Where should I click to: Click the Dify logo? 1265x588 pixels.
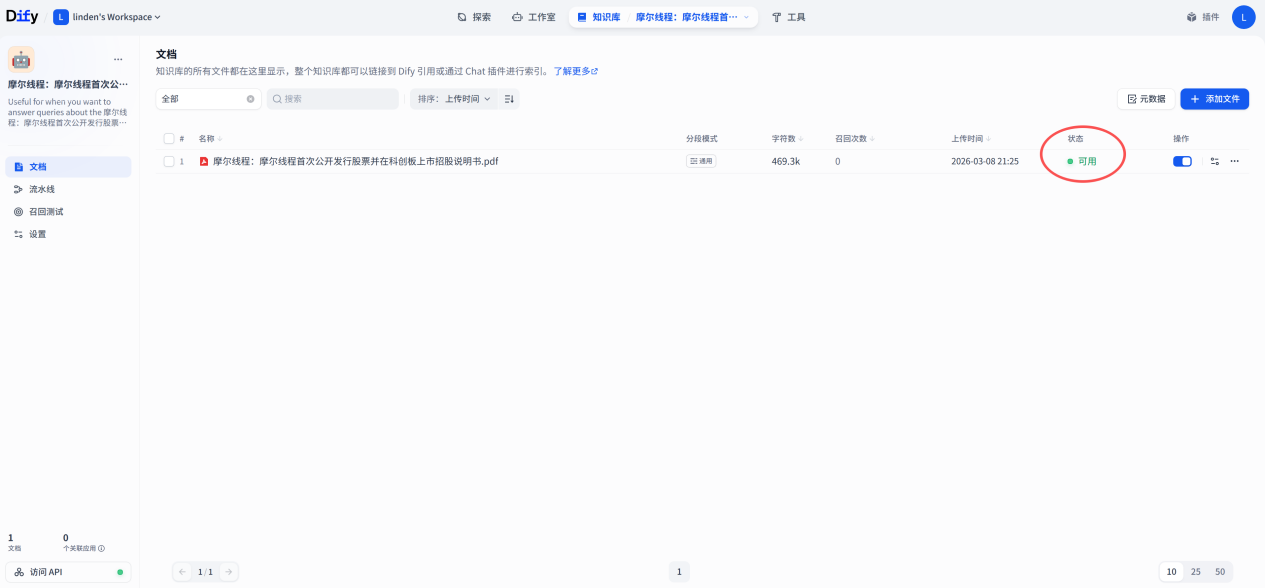click(x=22, y=16)
